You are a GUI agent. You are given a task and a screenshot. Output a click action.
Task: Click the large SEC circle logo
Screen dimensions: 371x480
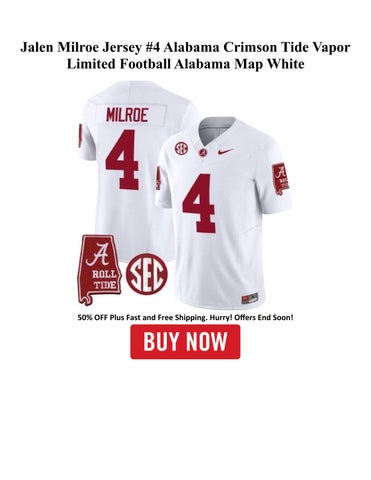147,274
